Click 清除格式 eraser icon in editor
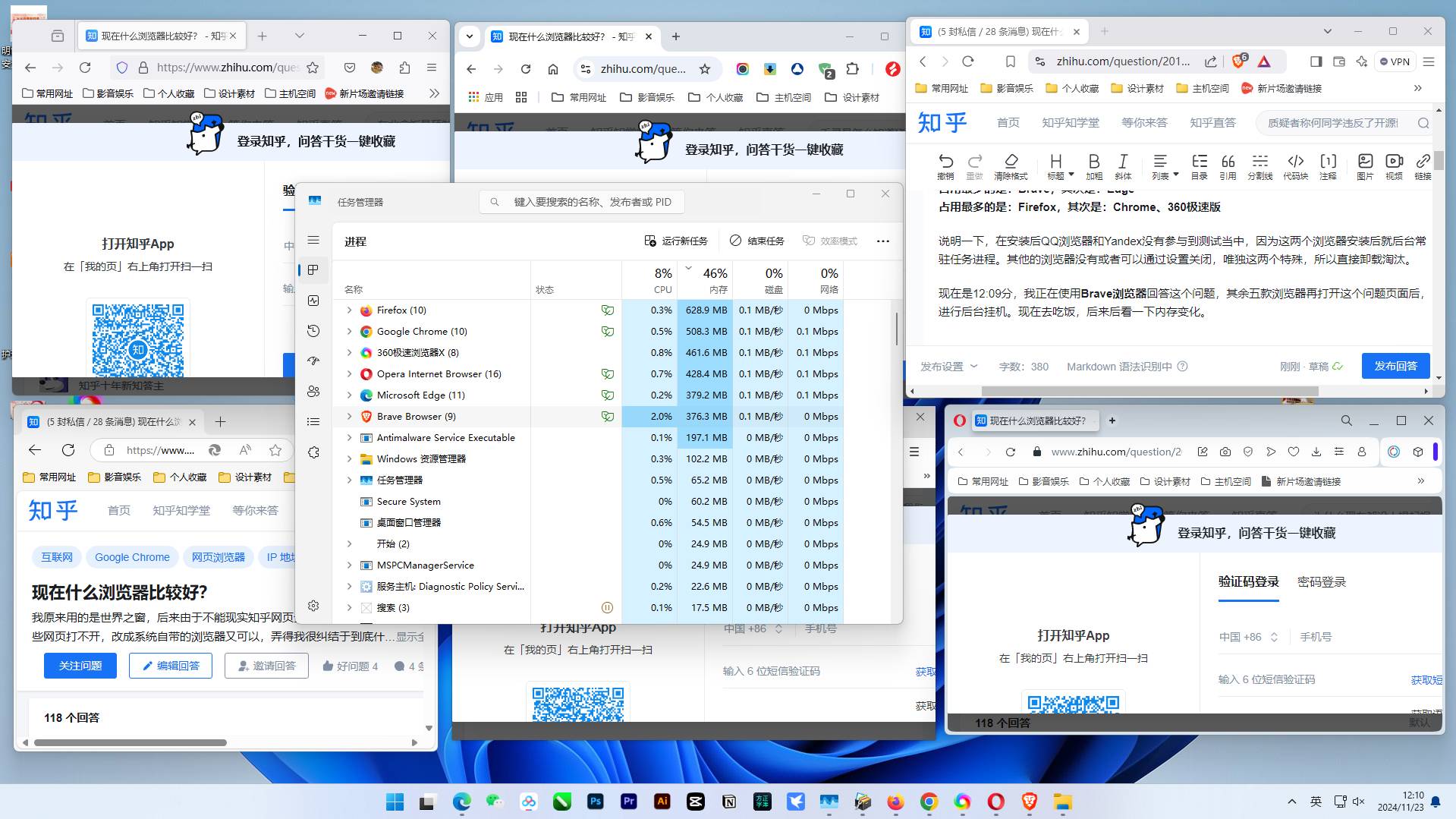Viewport: 1456px width, 819px height. (1011, 166)
